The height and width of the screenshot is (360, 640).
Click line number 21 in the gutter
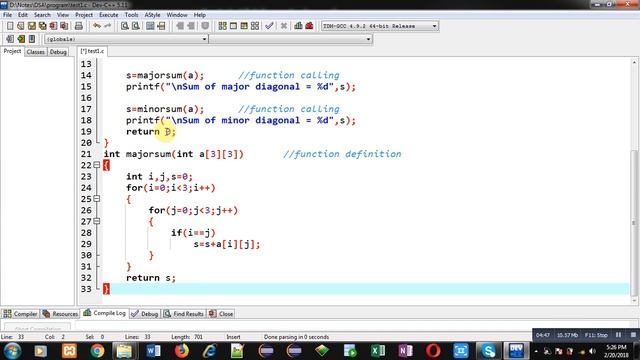86,154
